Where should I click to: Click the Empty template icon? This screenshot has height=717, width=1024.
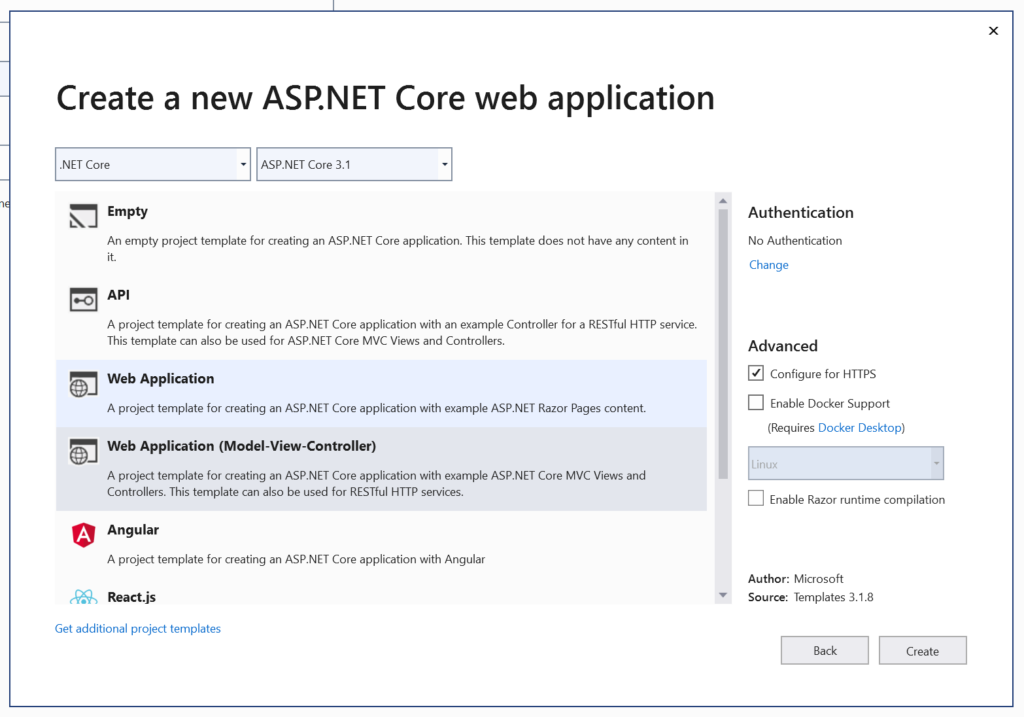coord(83,216)
